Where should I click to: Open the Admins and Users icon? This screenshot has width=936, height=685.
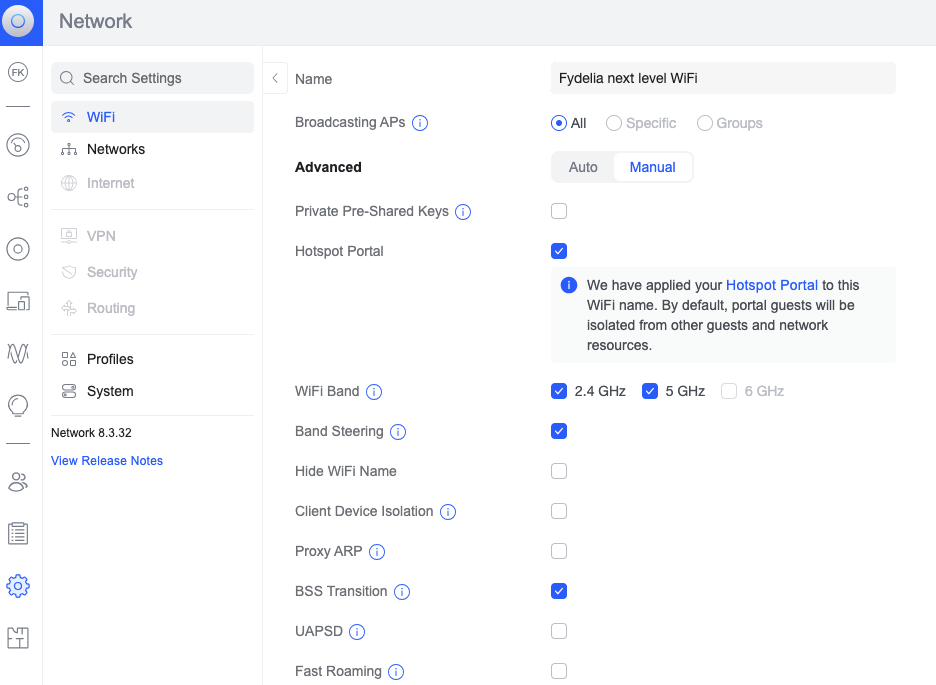click(x=18, y=482)
